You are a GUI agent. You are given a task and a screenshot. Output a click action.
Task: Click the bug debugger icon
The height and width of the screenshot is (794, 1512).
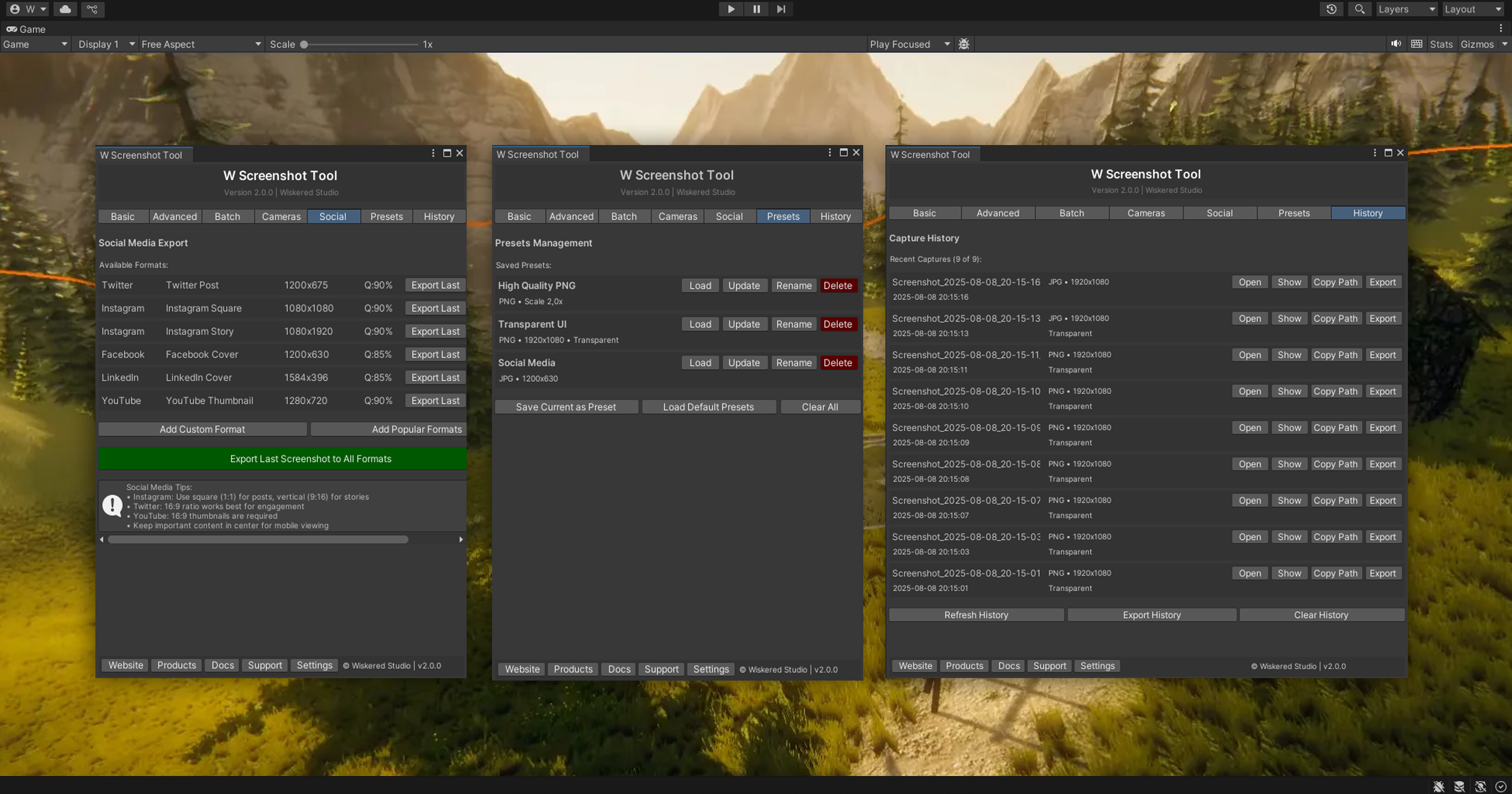coord(964,44)
